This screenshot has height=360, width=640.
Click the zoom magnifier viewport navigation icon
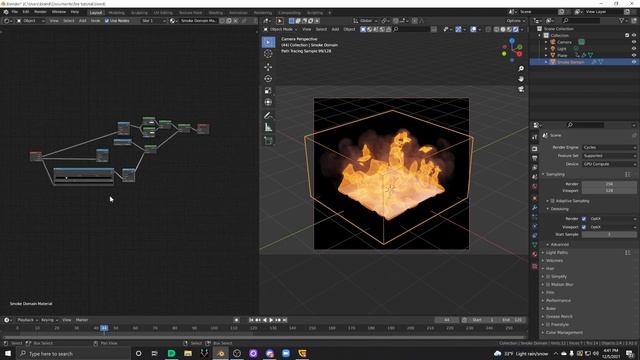[x=521, y=69]
